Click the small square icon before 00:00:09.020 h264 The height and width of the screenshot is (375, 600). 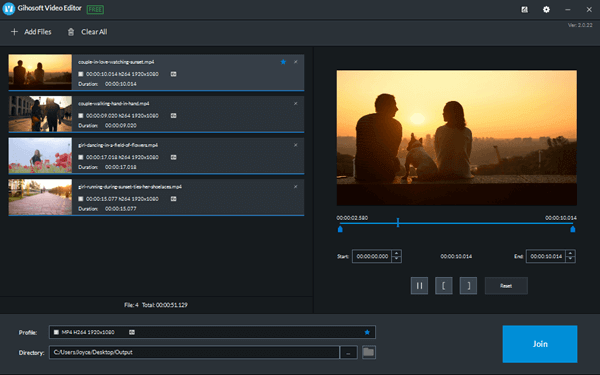81,116
